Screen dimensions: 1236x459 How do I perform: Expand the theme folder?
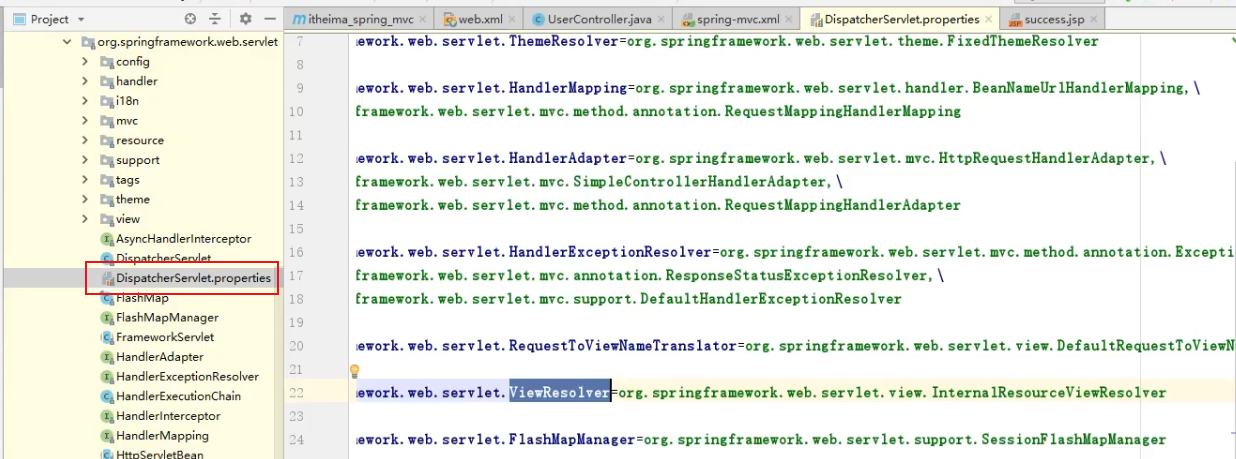point(86,199)
